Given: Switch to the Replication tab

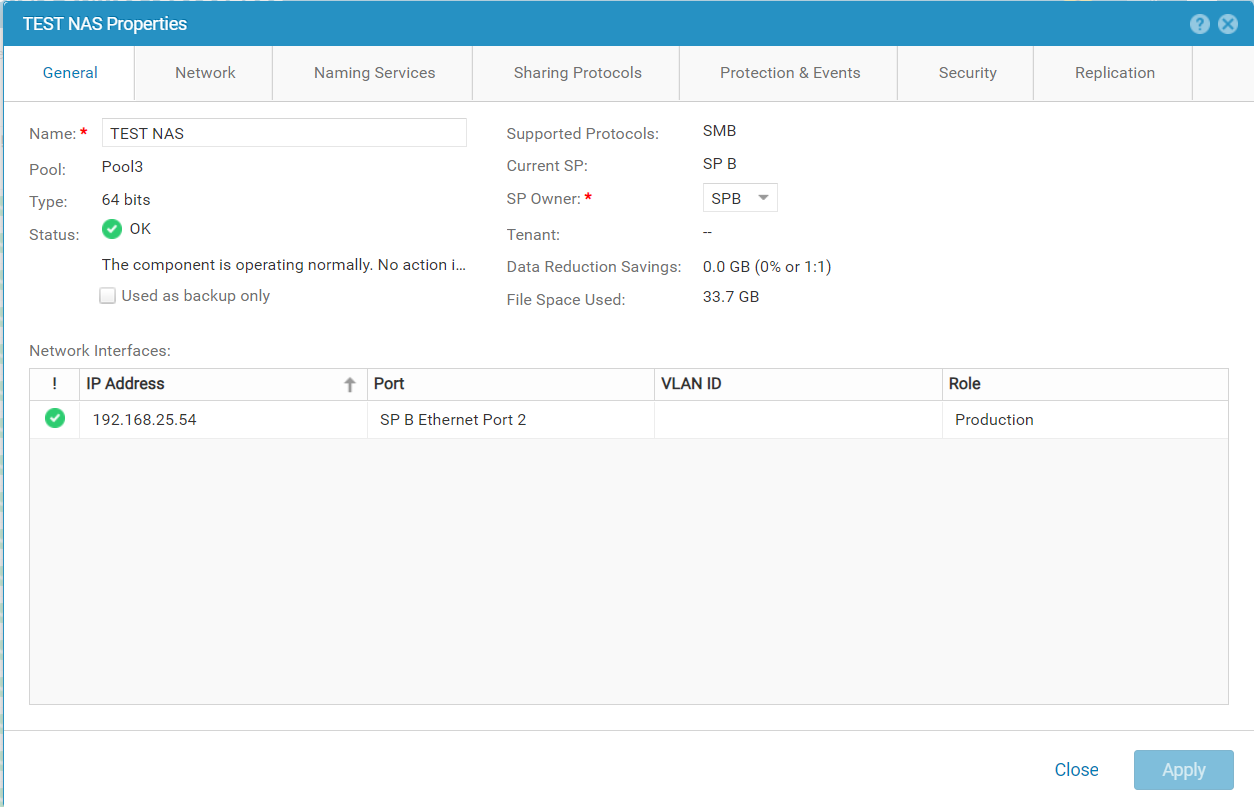Looking at the screenshot, I should click(1114, 72).
